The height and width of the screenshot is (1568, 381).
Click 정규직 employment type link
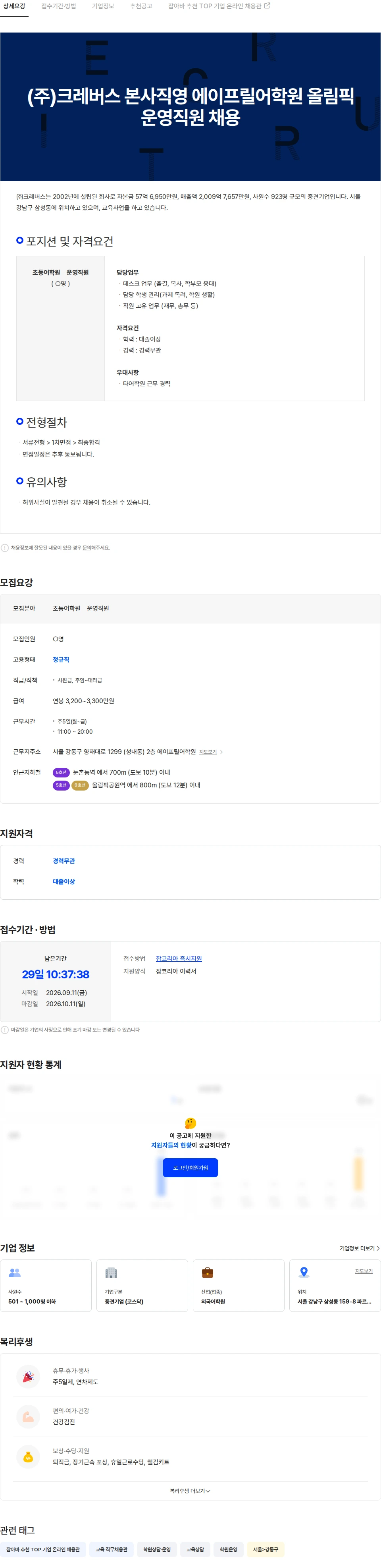pyautogui.click(x=61, y=659)
